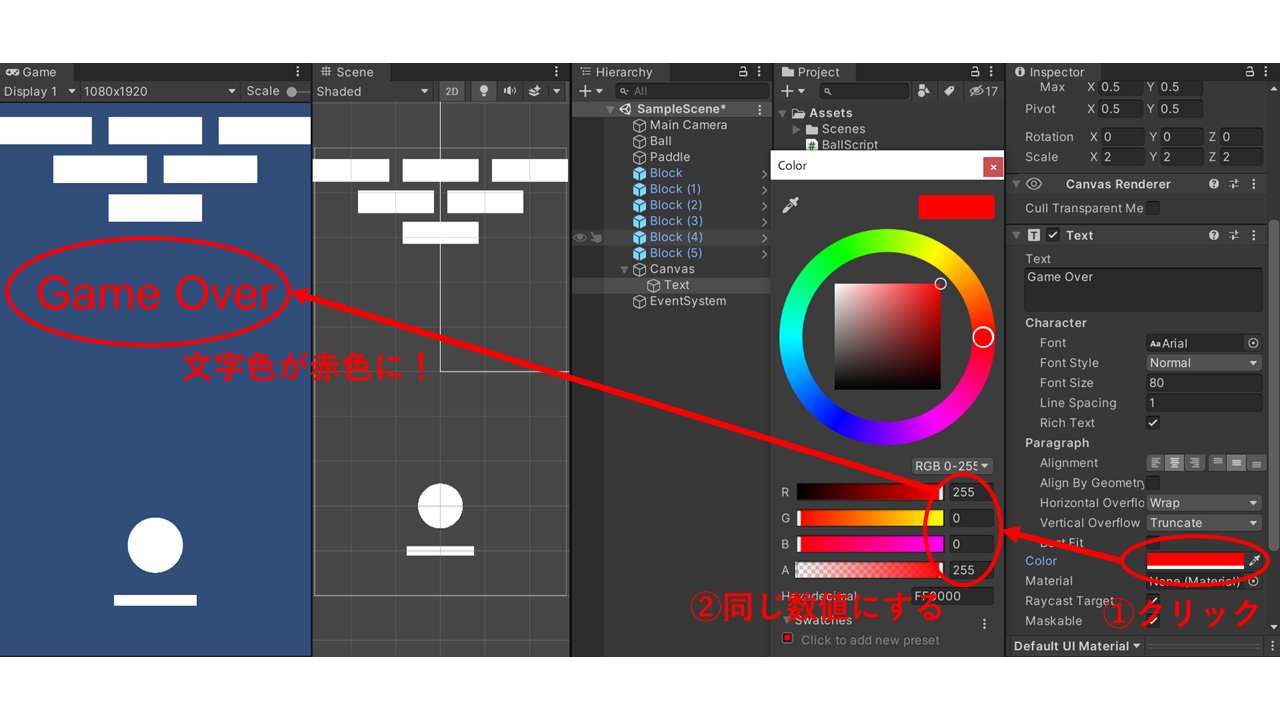Image resolution: width=1280 pixels, height=720 pixels.
Task: Click the eyedropper beside the Text Color field
Action: tap(1254, 561)
